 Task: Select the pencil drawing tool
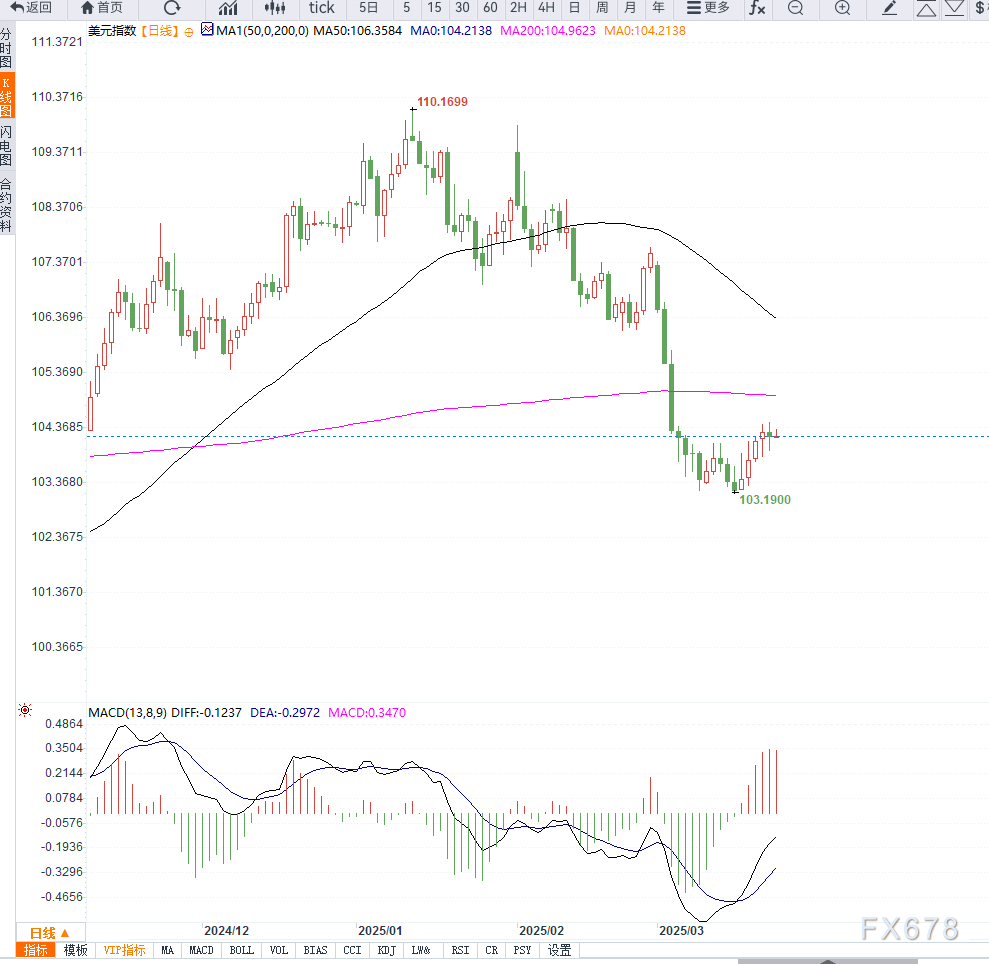[x=889, y=8]
